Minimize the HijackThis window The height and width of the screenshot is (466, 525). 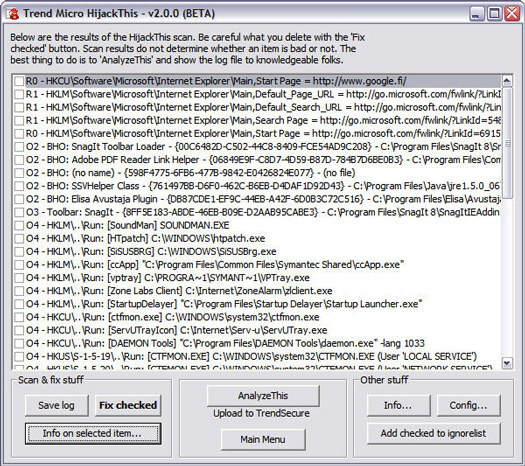476,14
